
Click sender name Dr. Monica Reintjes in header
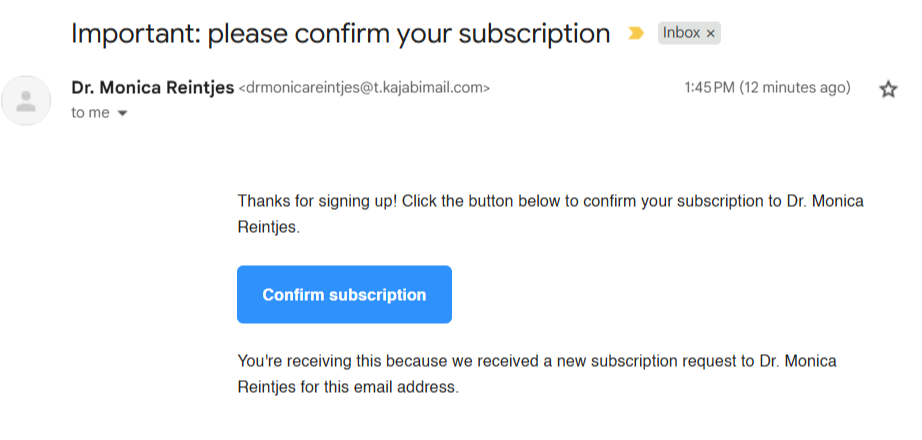tap(152, 88)
